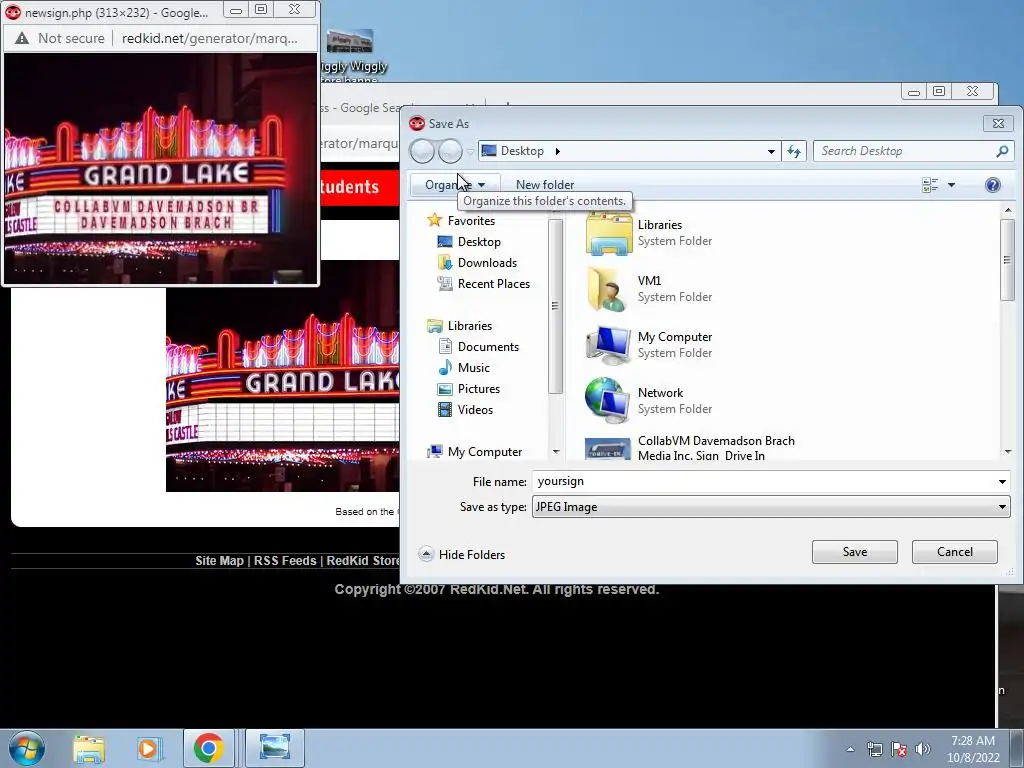Click the redkid.net URL in popup window
Screen dimensions: 1024x768
point(209,39)
